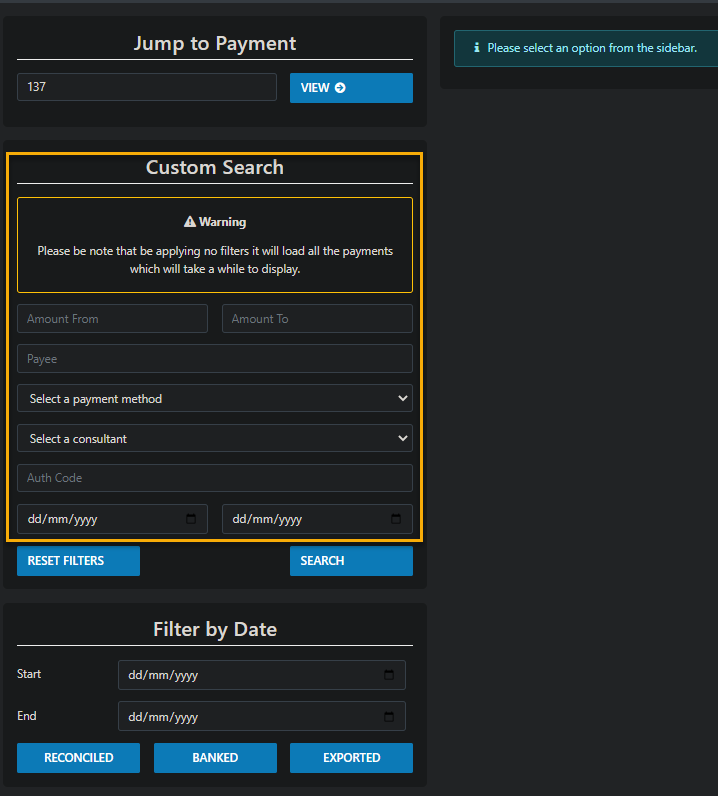Expand the payment method dropdown
Screen dimensions: 718x796
214,399
